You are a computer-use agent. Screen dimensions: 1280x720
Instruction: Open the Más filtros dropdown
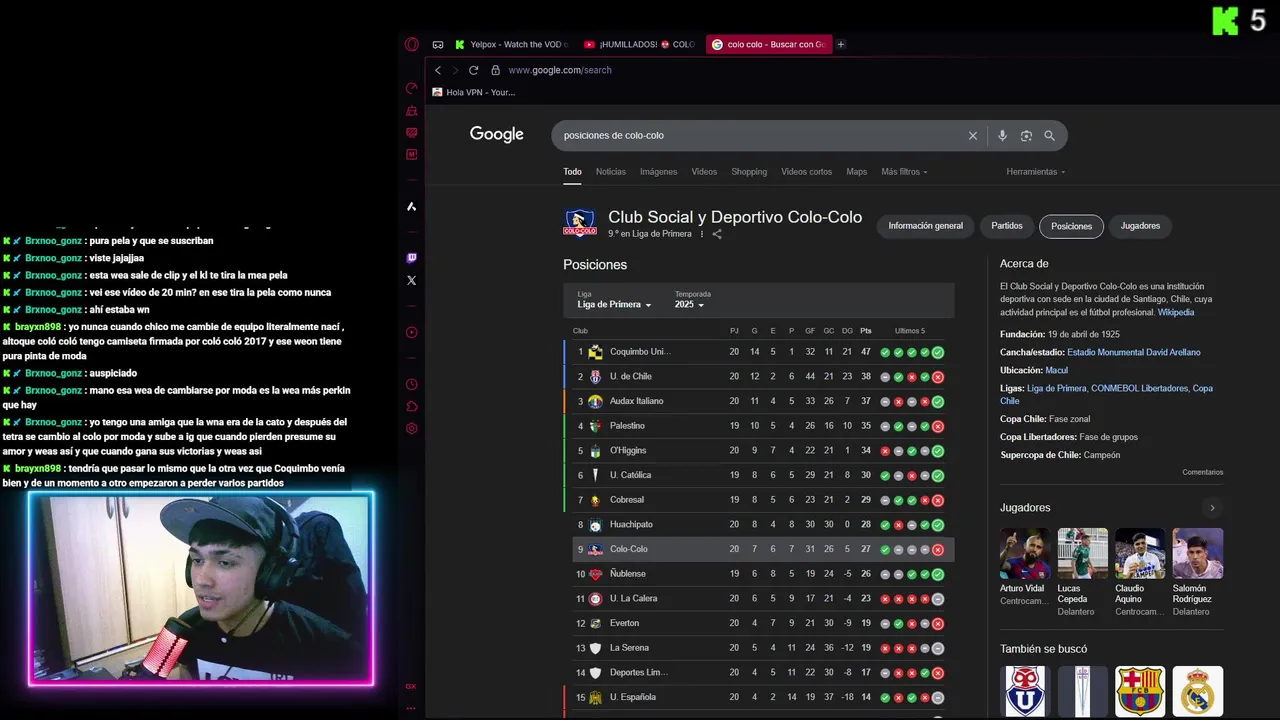coord(904,172)
